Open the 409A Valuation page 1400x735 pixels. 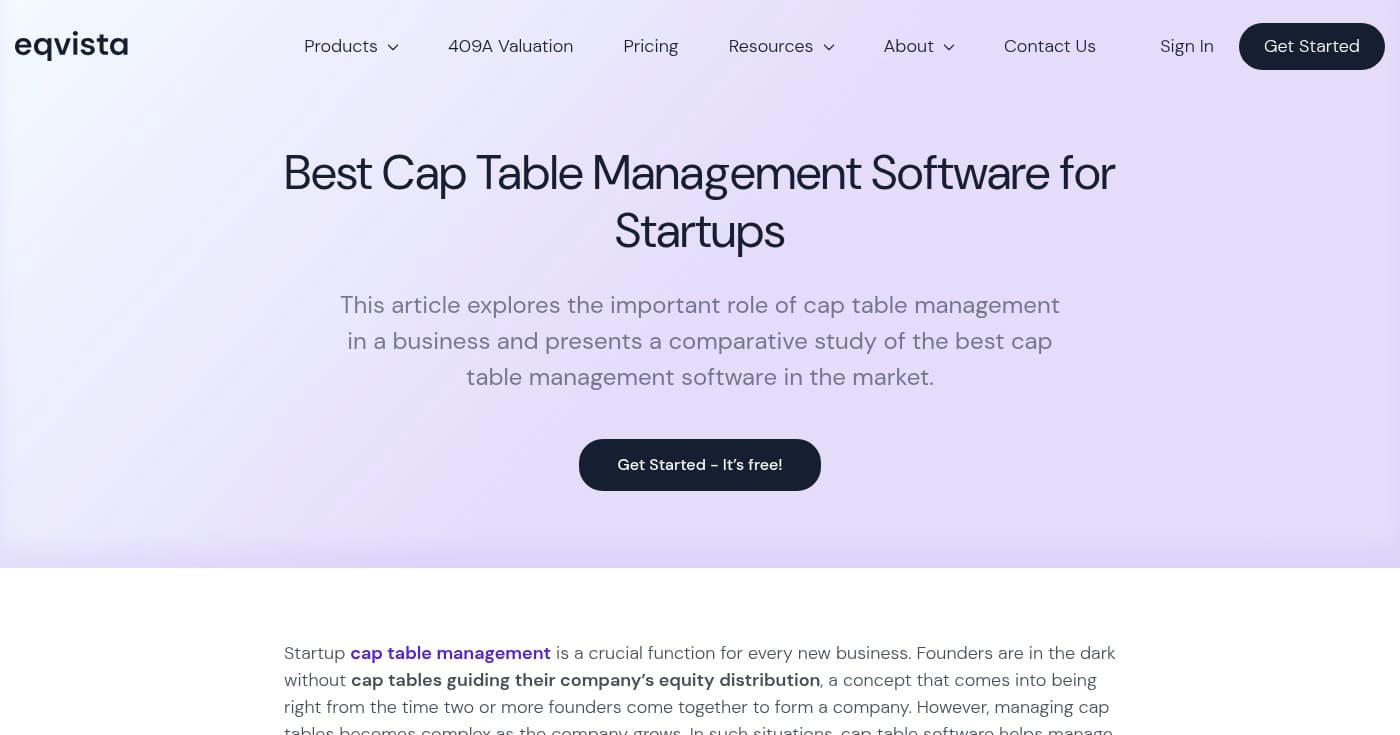510,46
